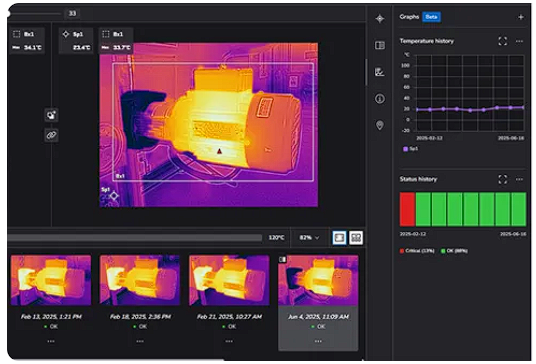Open the measurements crosshair panel icon
This screenshot has width=536, height=364.
[380, 18]
